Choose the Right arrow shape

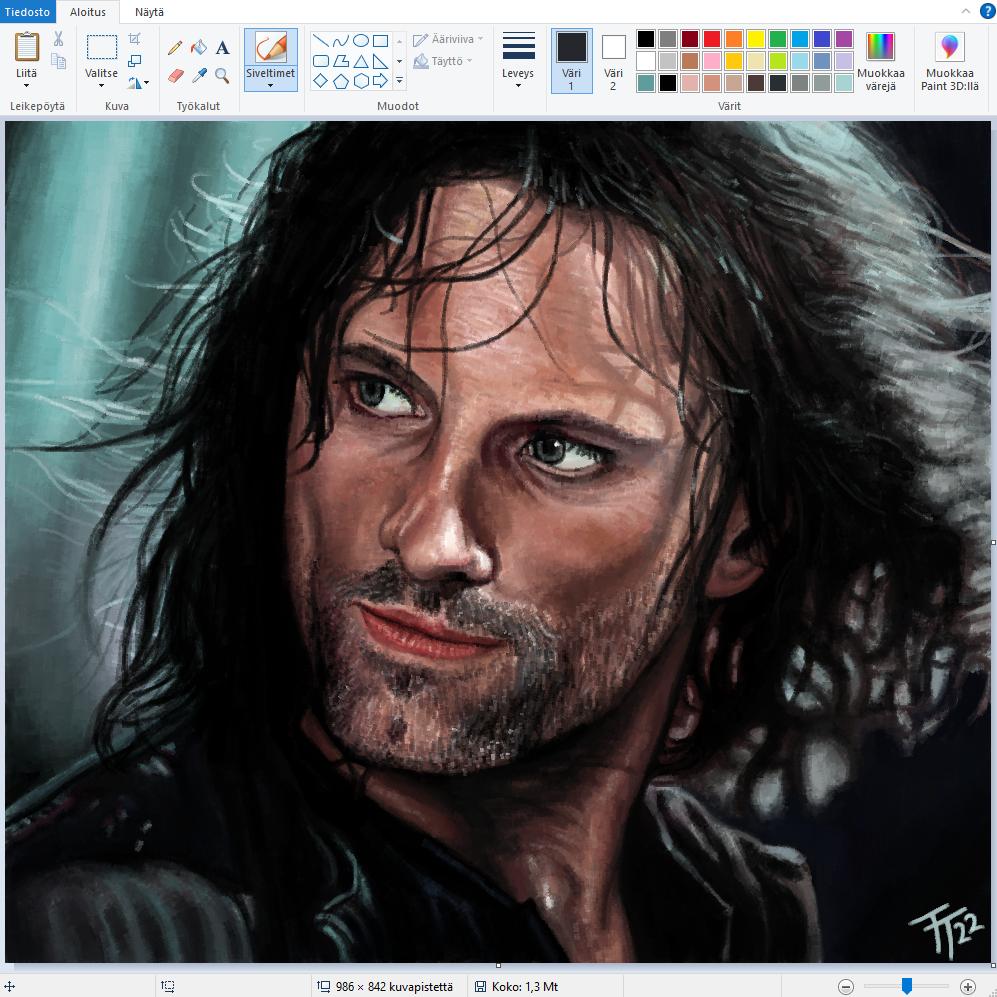coord(380,81)
